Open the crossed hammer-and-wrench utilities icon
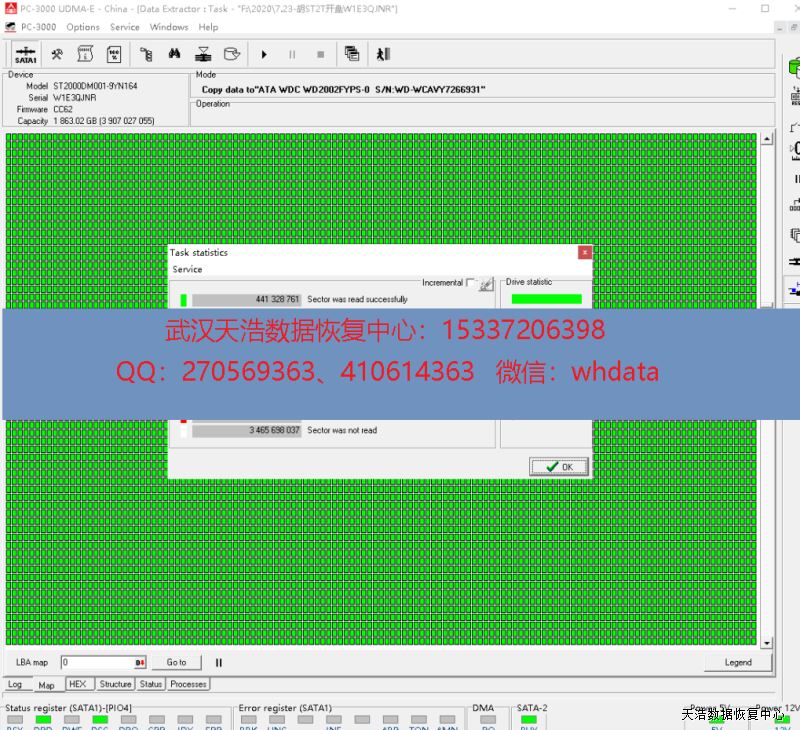 [57, 54]
